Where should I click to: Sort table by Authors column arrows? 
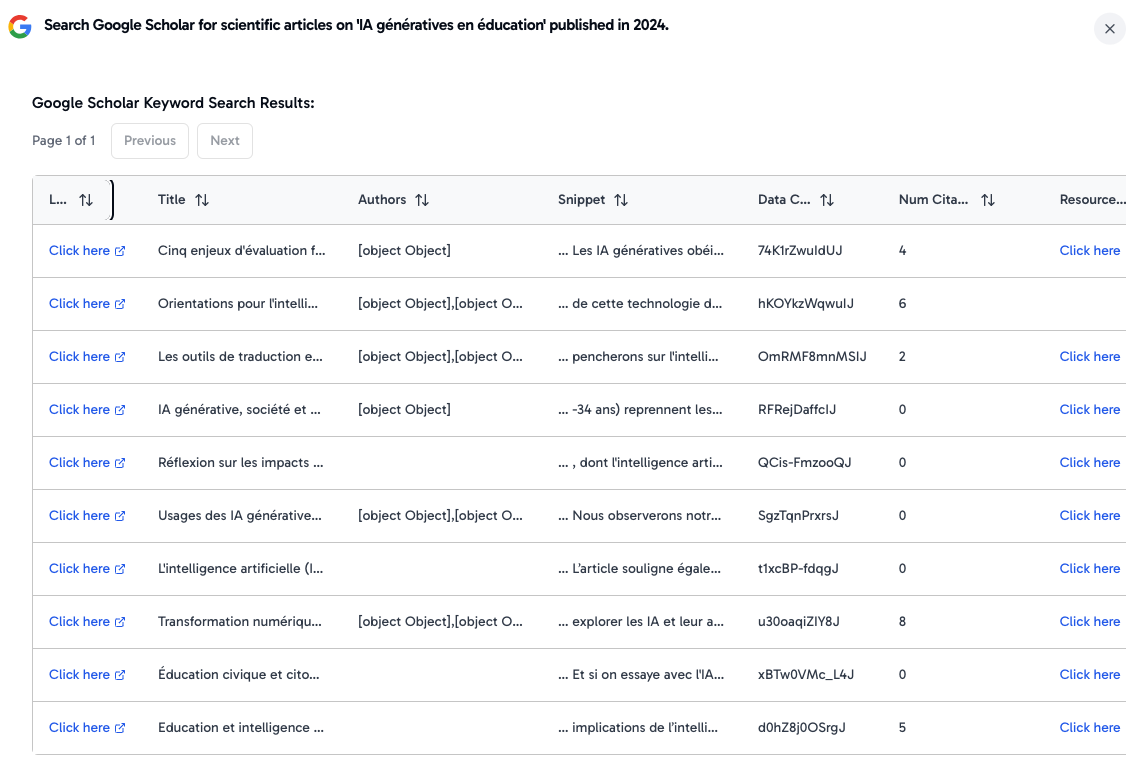[x=422, y=200]
